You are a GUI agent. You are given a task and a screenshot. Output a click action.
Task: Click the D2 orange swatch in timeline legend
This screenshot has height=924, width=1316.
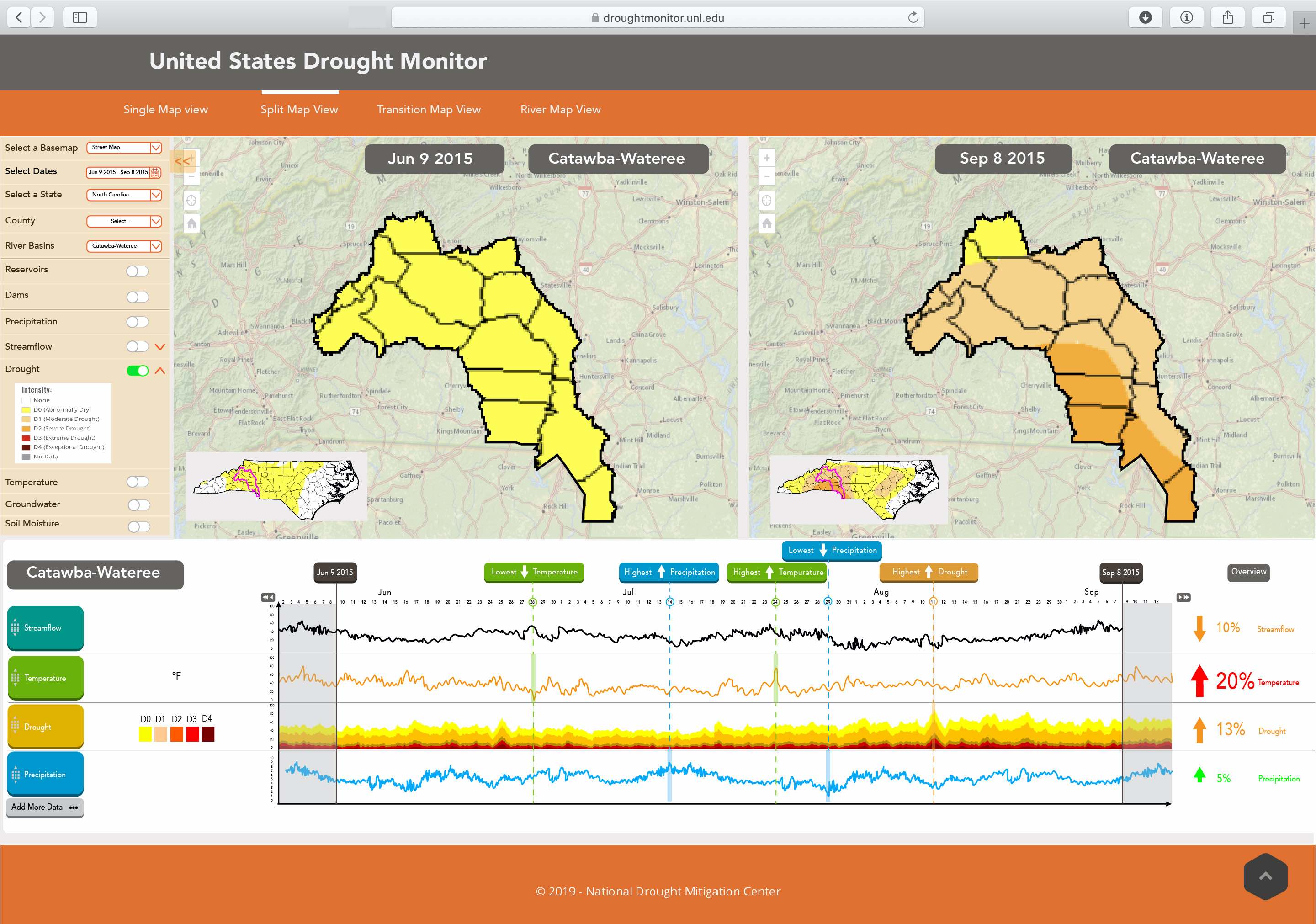(x=176, y=734)
